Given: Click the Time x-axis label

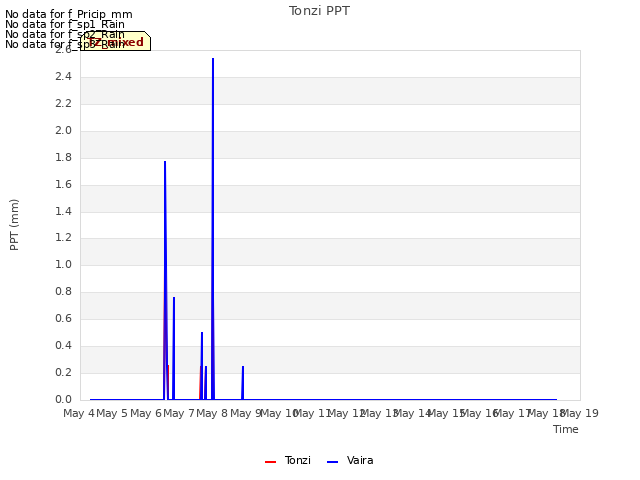Looking at the screenshot, I should tap(566, 429).
